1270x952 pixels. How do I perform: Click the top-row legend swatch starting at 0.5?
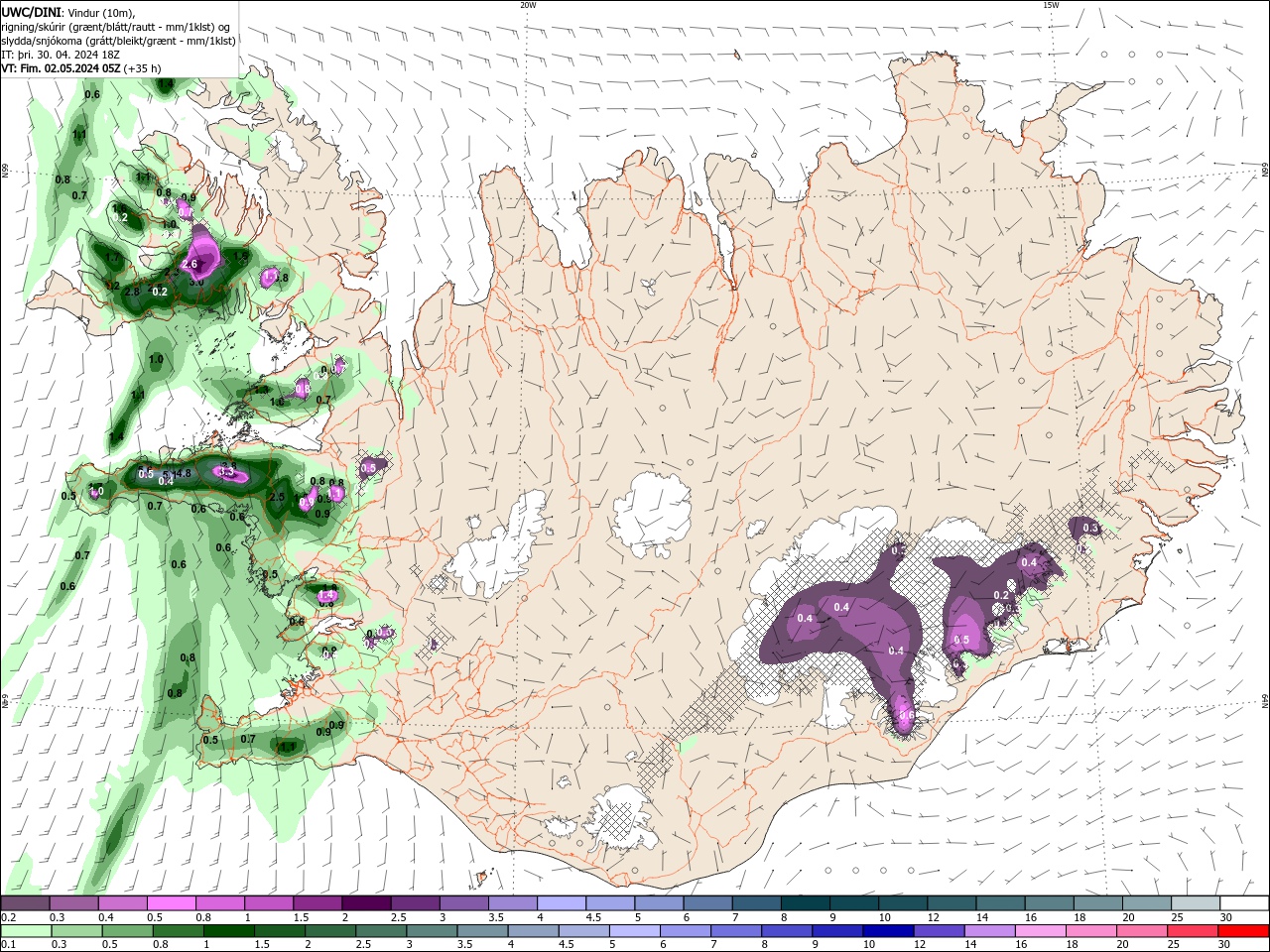click(x=171, y=903)
